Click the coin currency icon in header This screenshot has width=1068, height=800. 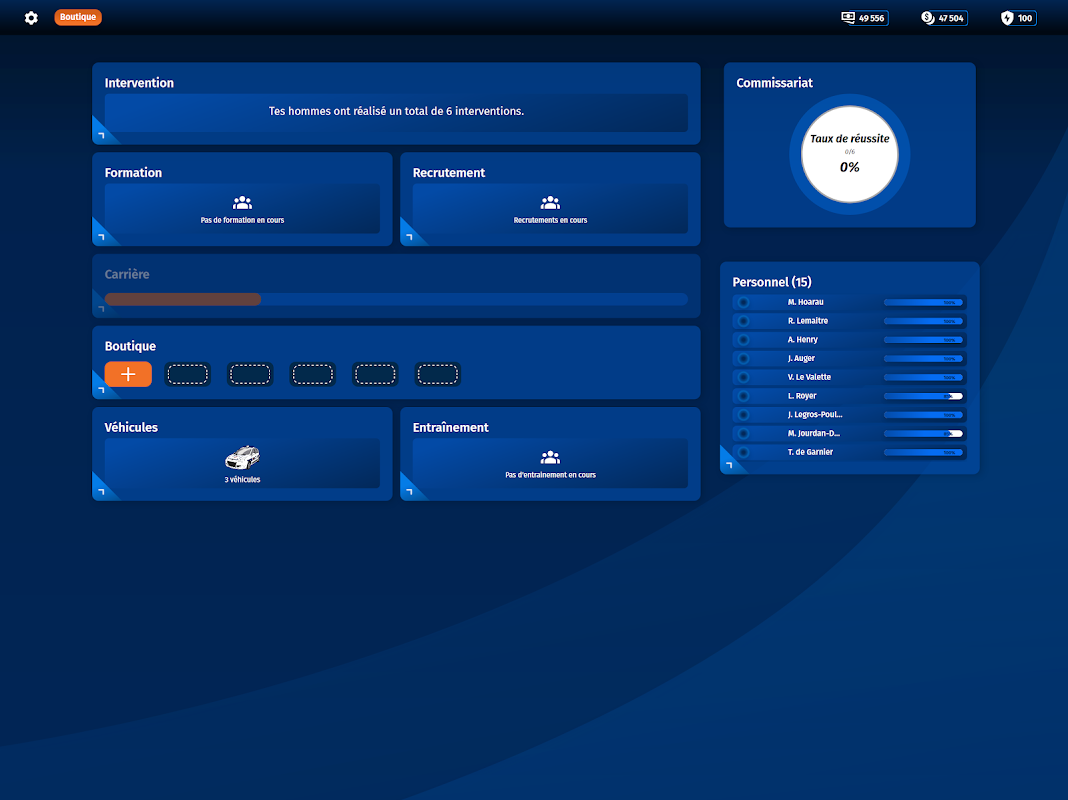[927, 18]
